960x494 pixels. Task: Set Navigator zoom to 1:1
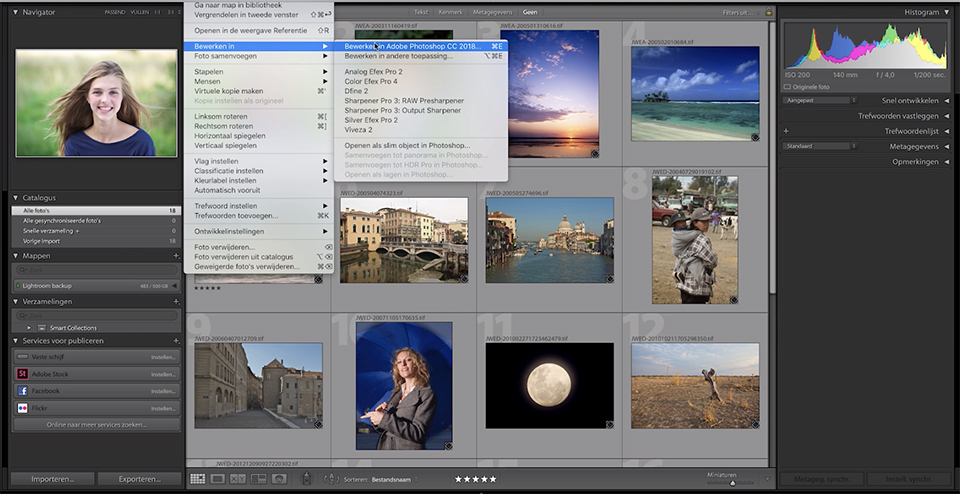[x=158, y=12]
